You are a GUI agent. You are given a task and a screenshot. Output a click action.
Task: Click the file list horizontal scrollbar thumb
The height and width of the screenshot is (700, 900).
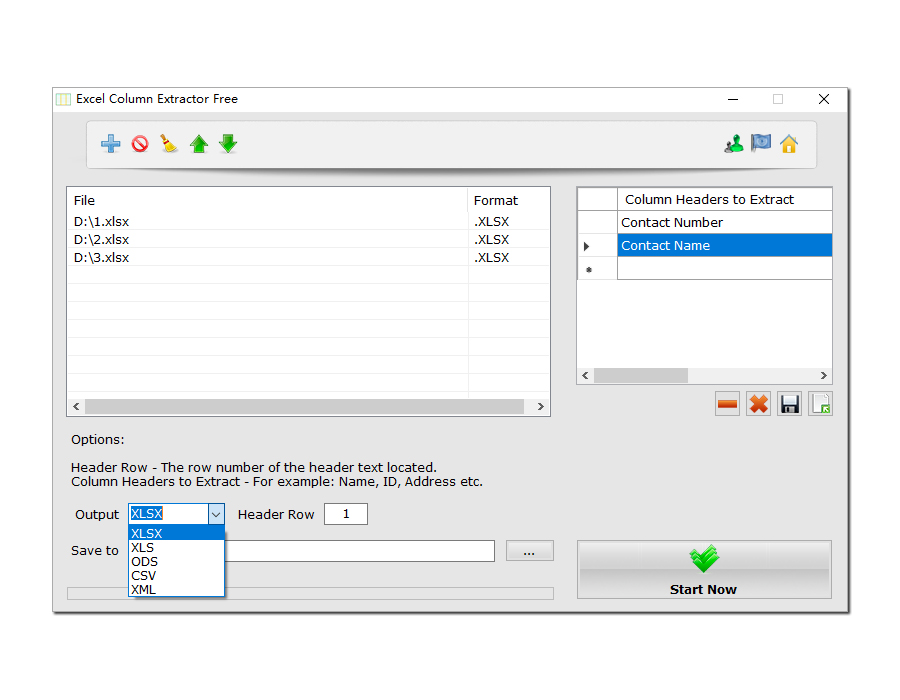[x=304, y=406]
